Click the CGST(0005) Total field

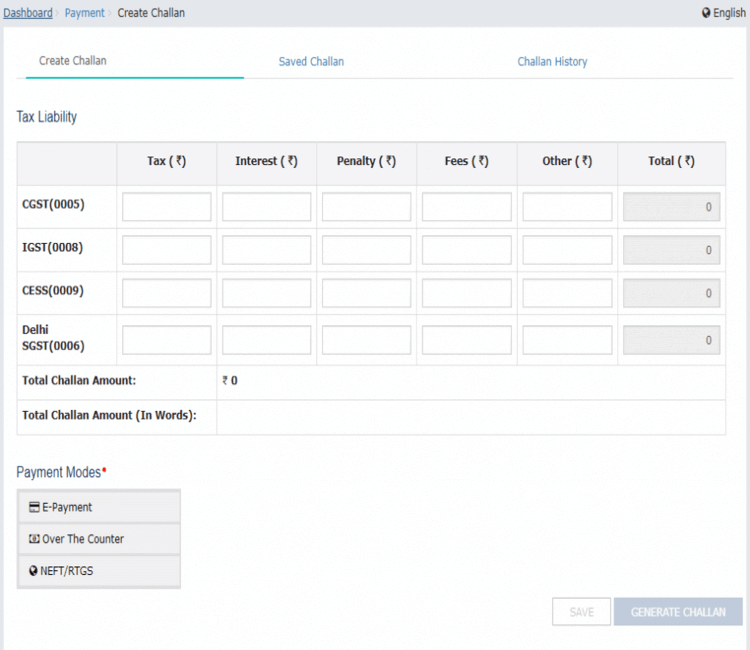click(672, 207)
